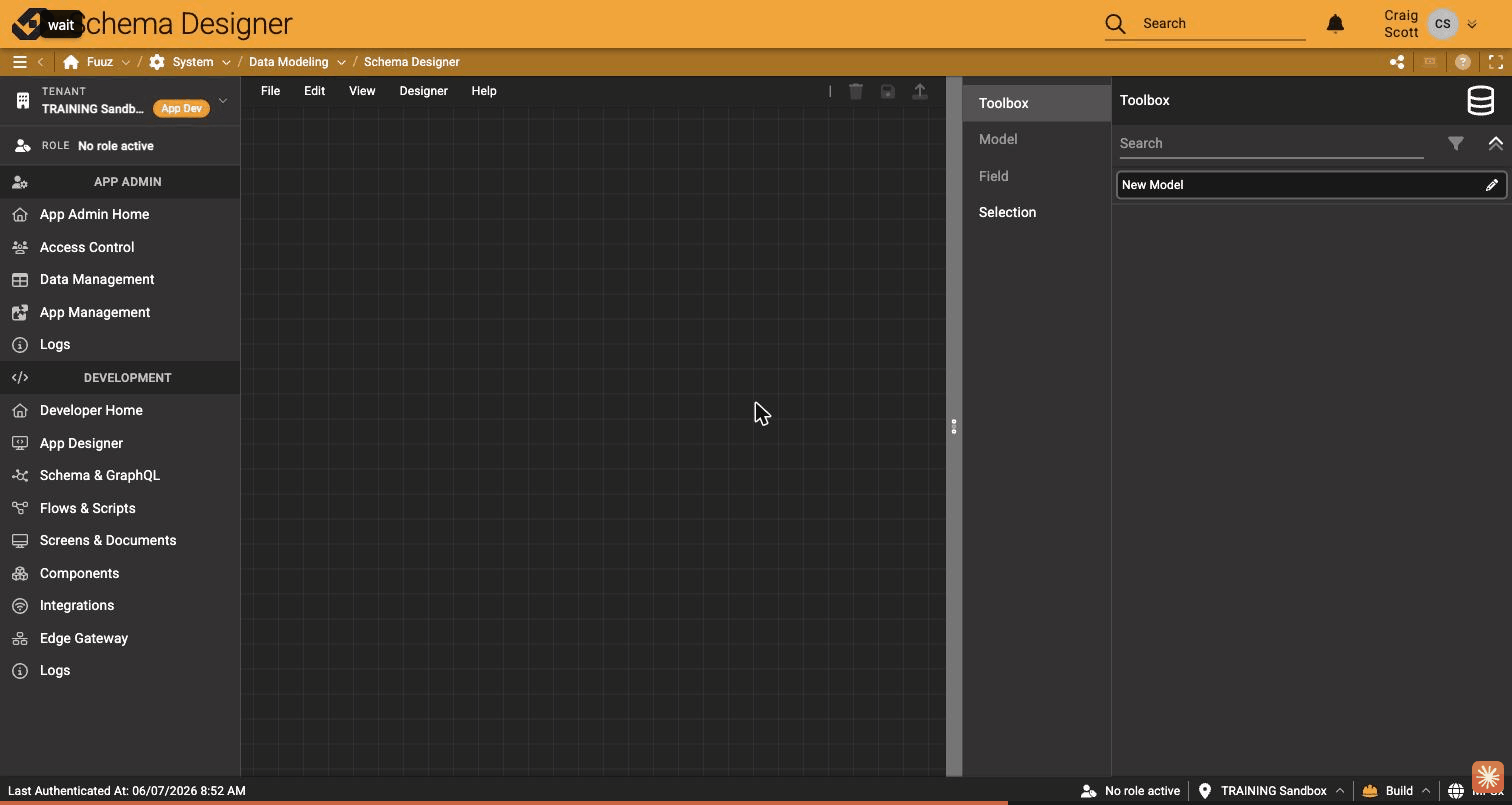The image size is (1512, 805).
Task: Switch to the Selection tab
Action: click(x=1036, y=212)
